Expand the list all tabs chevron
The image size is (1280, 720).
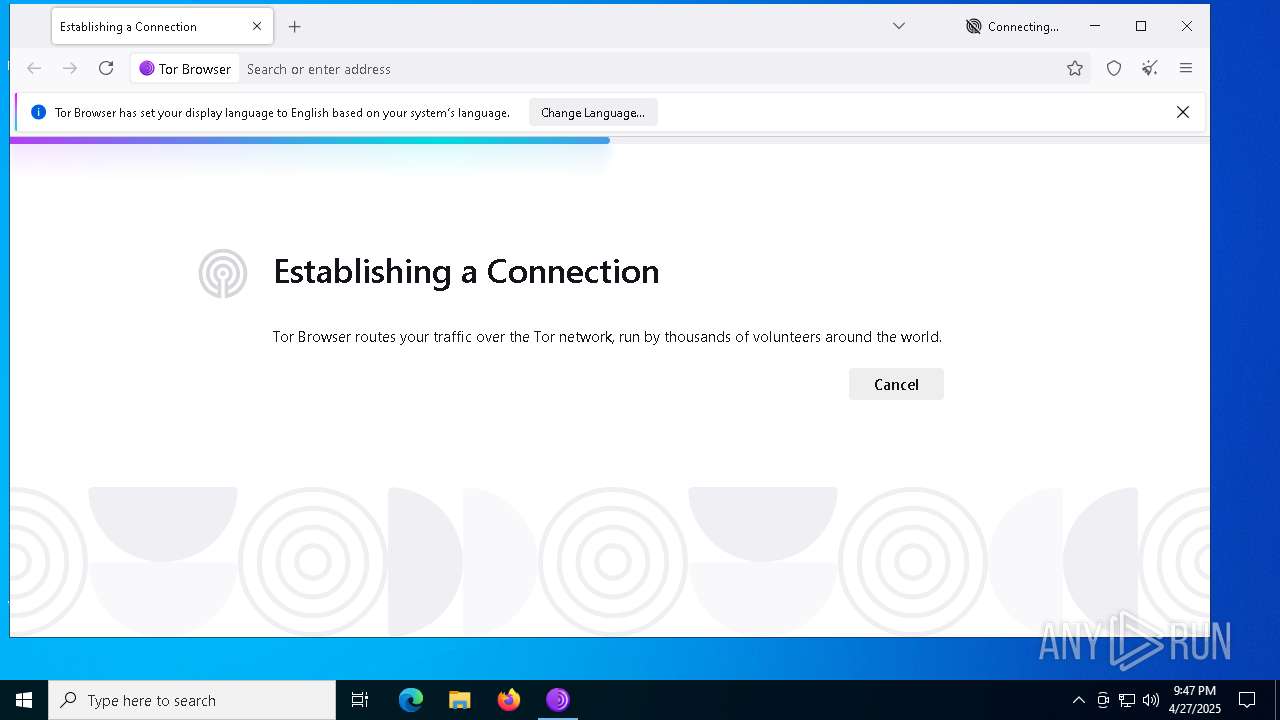pos(899,26)
